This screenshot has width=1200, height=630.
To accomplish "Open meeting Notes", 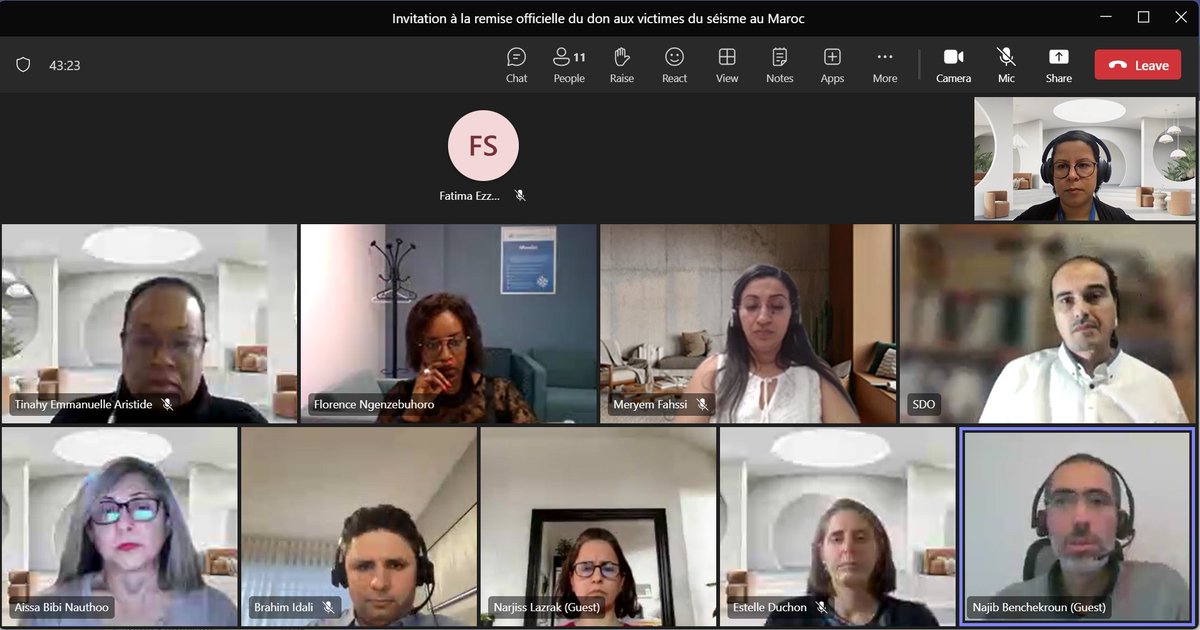I will pyautogui.click(x=780, y=65).
